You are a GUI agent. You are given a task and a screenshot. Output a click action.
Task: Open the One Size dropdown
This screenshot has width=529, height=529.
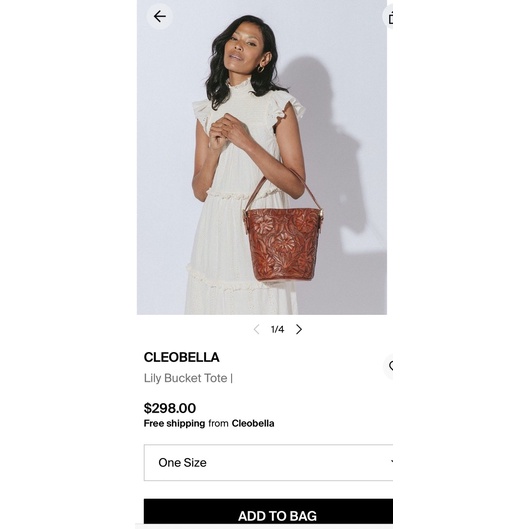[x=268, y=463]
